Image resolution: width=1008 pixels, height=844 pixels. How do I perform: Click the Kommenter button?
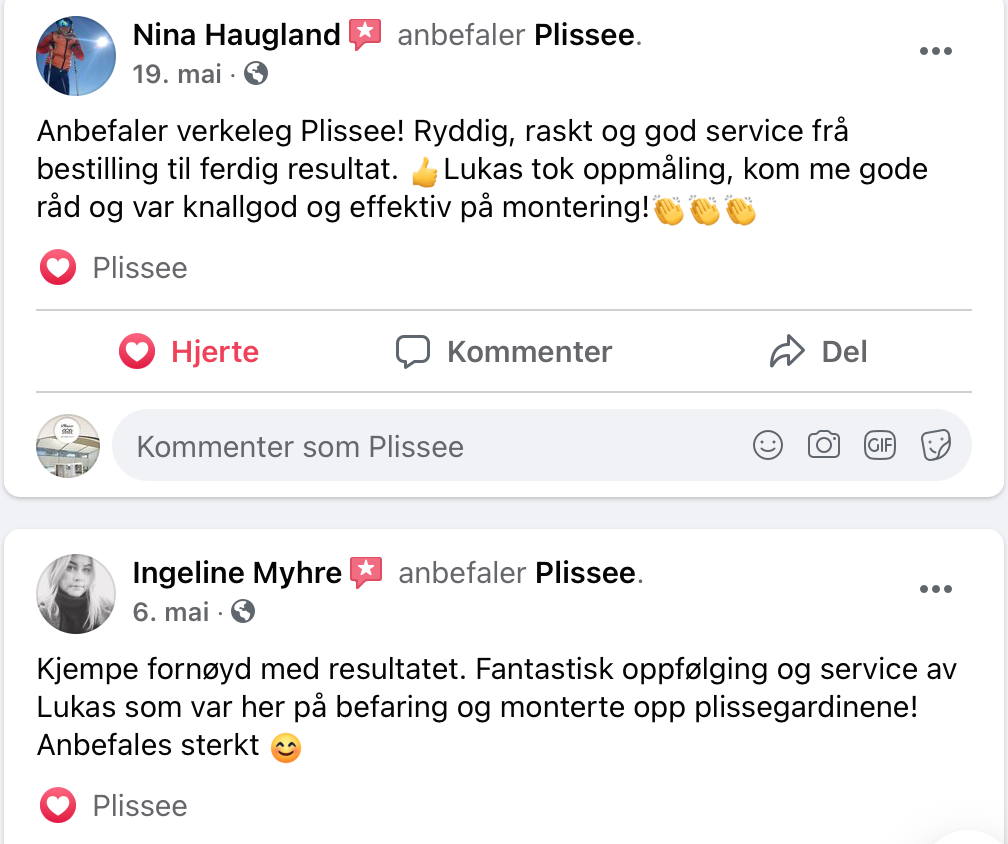[x=504, y=352]
